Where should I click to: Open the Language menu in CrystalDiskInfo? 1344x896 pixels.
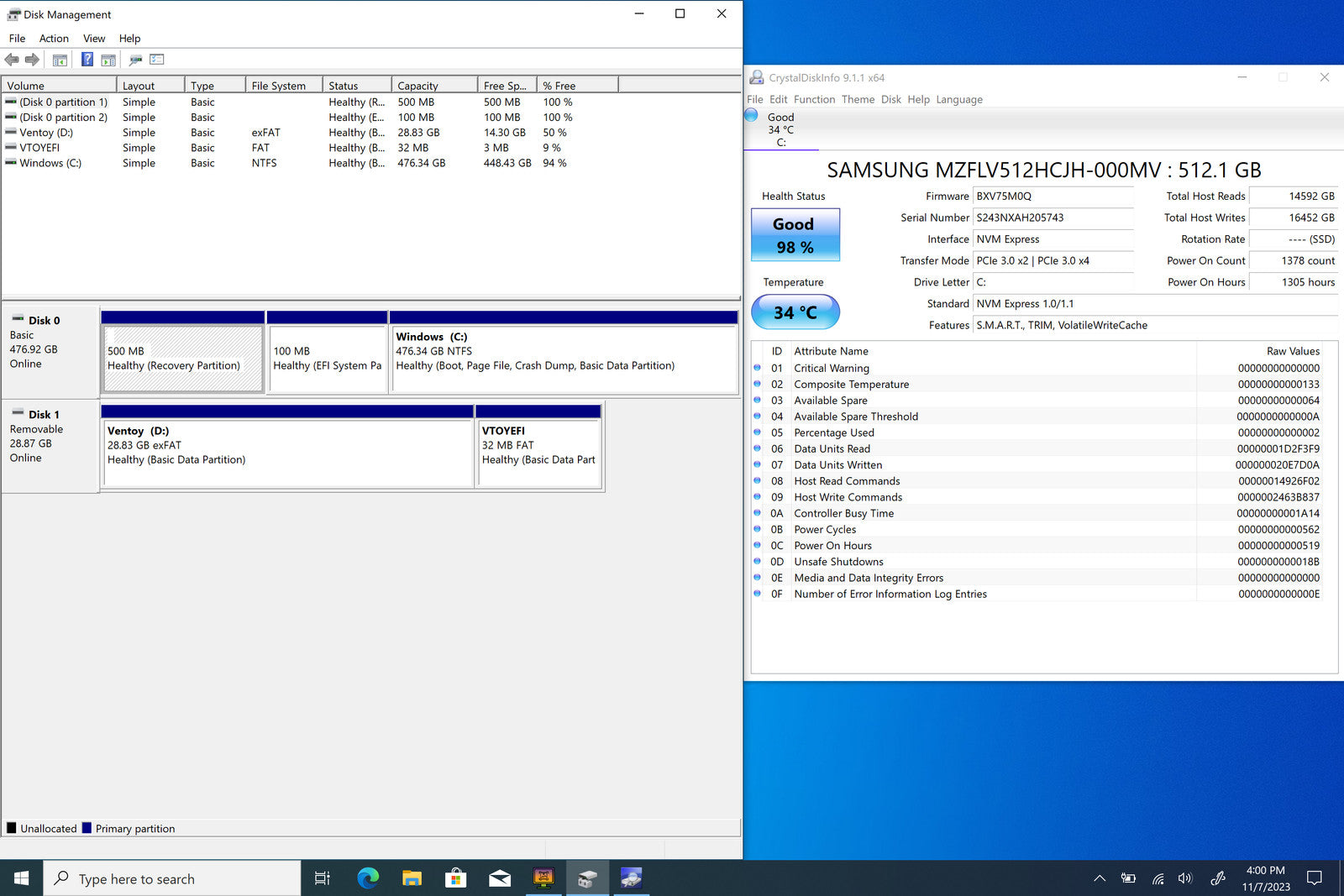point(958,99)
